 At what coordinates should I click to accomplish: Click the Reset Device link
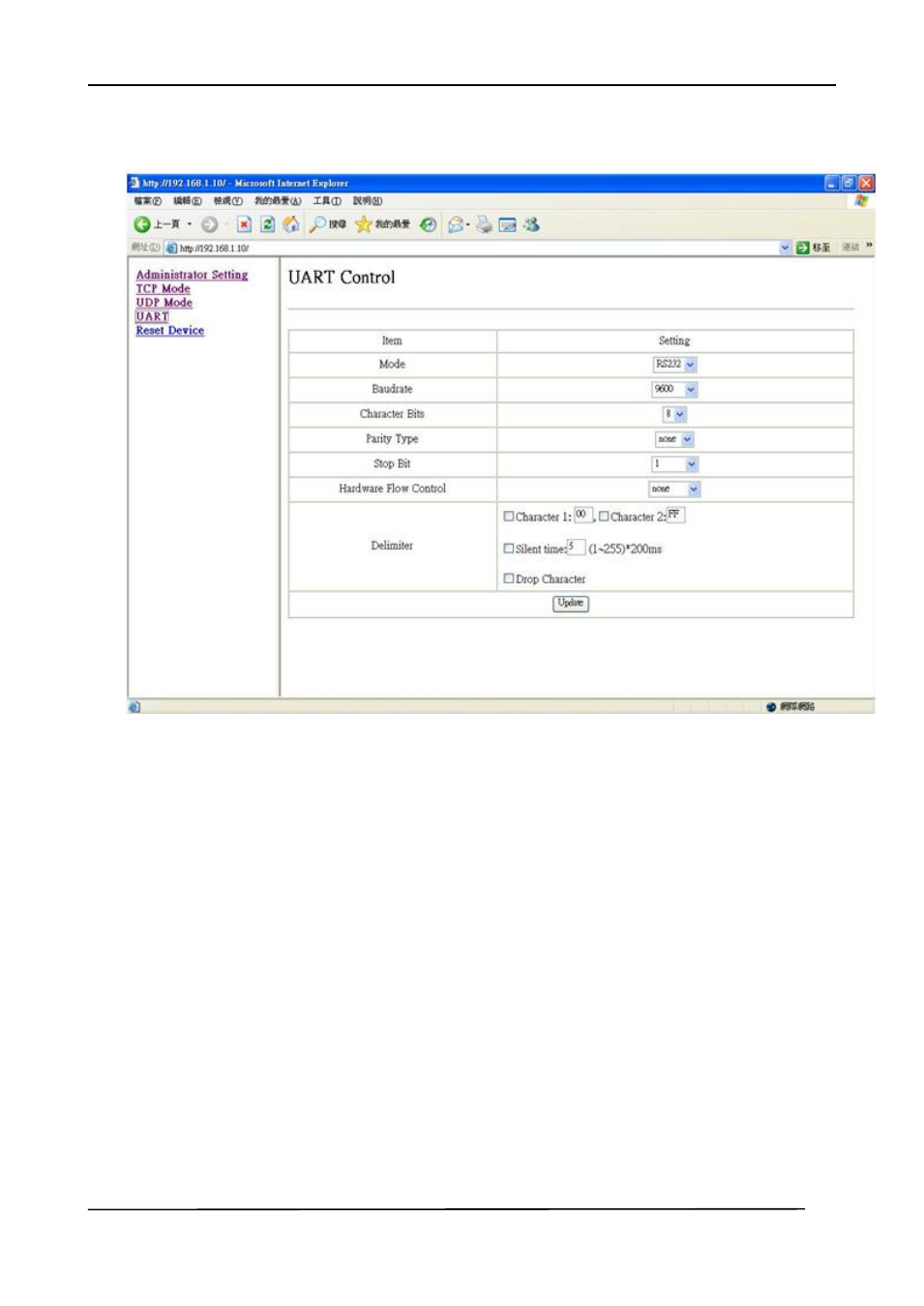pos(169,331)
